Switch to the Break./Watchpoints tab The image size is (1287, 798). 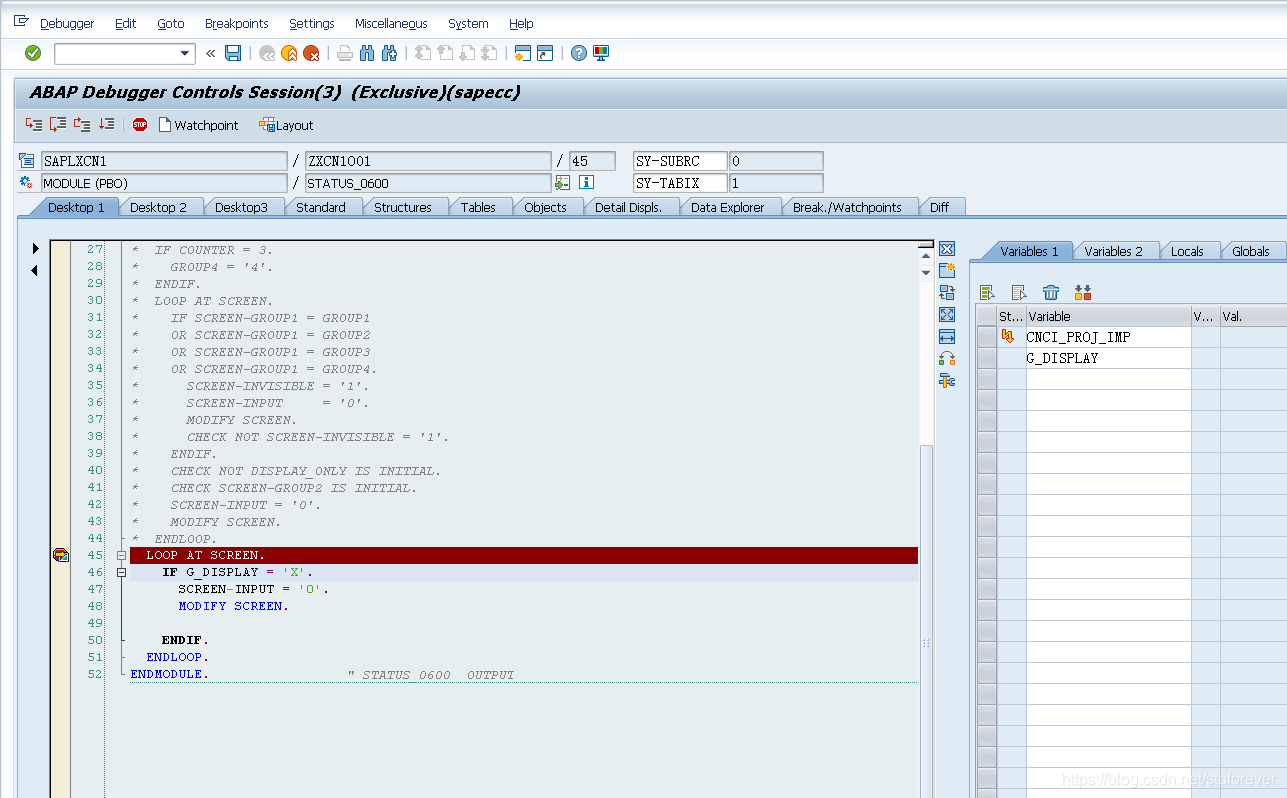click(x=847, y=207)
